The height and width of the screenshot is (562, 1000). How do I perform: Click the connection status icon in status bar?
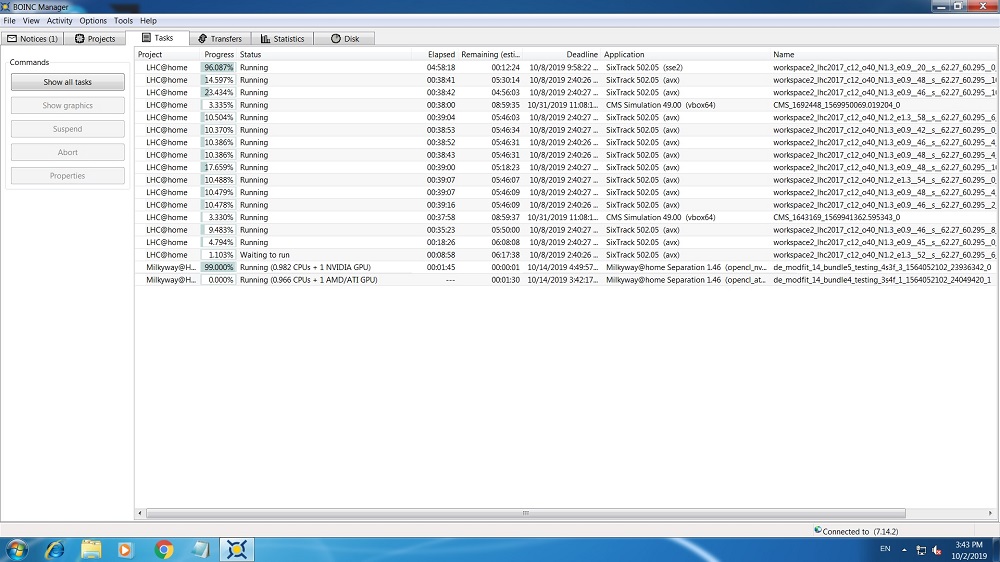(818, 530)
